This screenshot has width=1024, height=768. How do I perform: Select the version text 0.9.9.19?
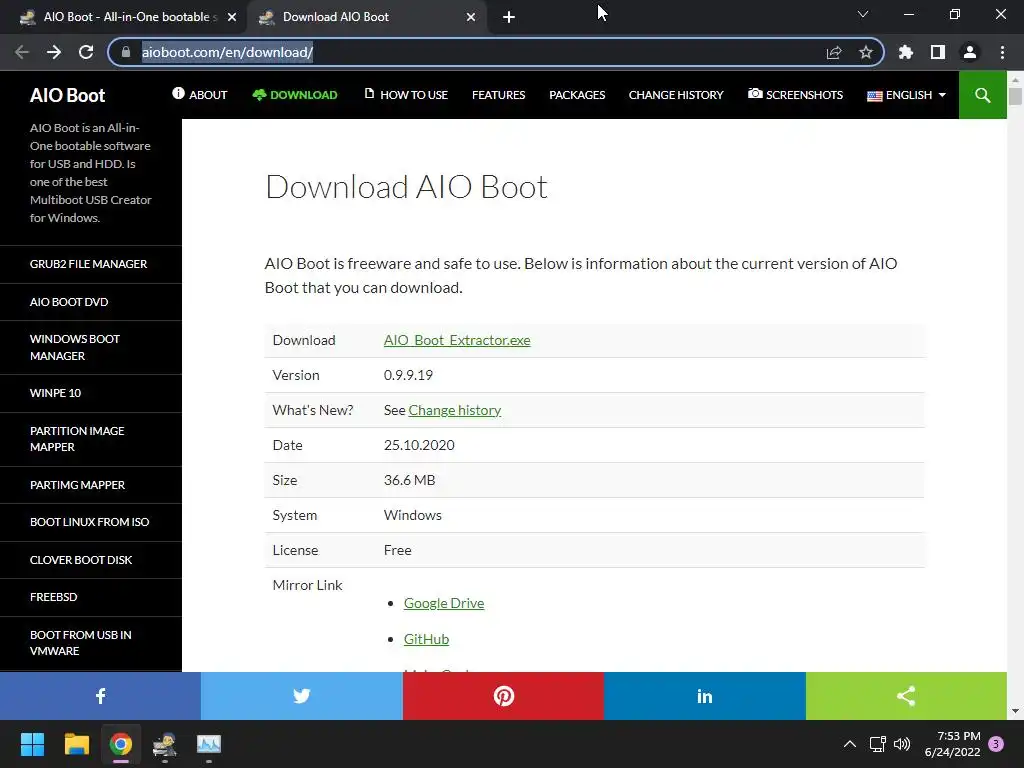click(408, 376)
